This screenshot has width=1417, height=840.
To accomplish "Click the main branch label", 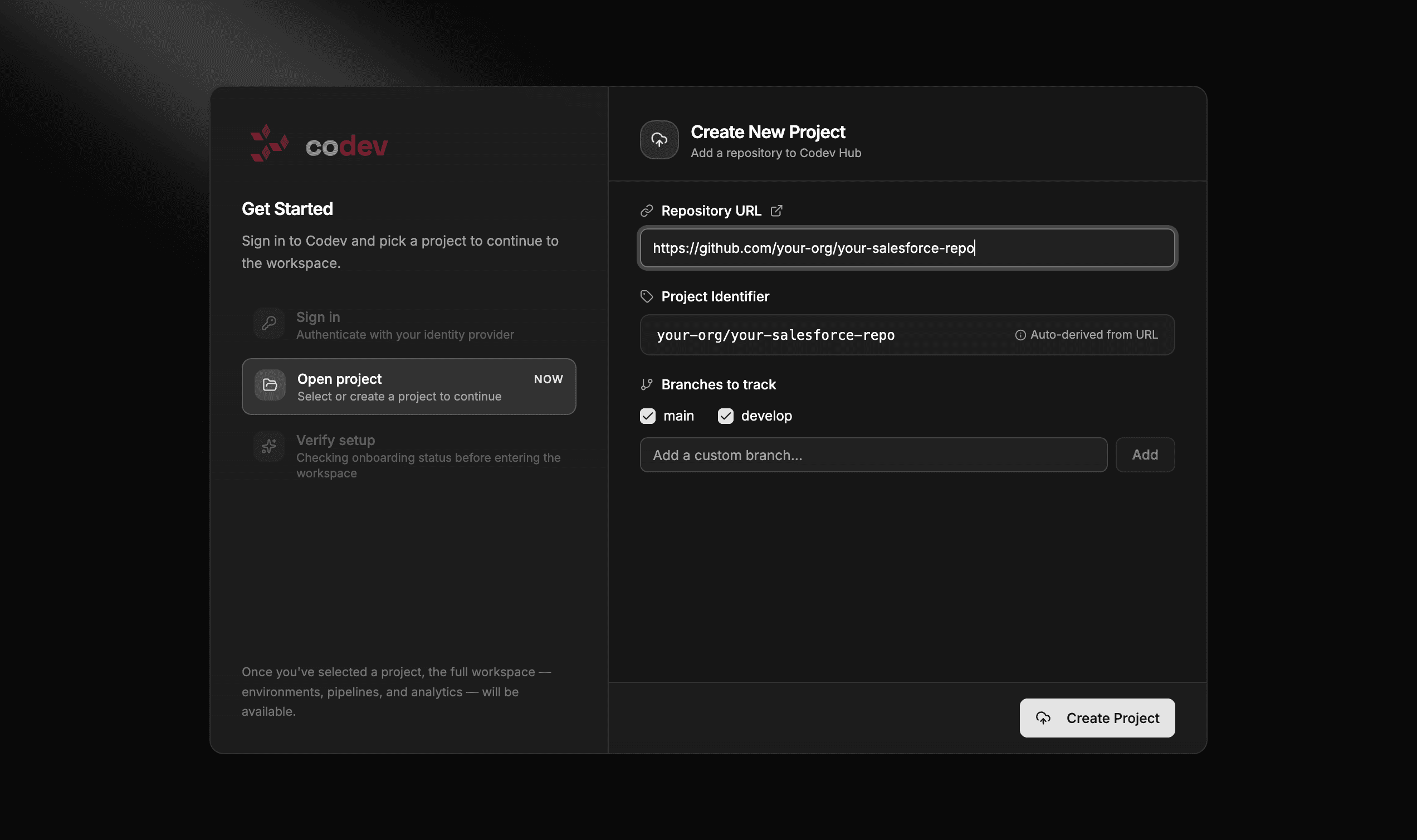I will 678,416.
